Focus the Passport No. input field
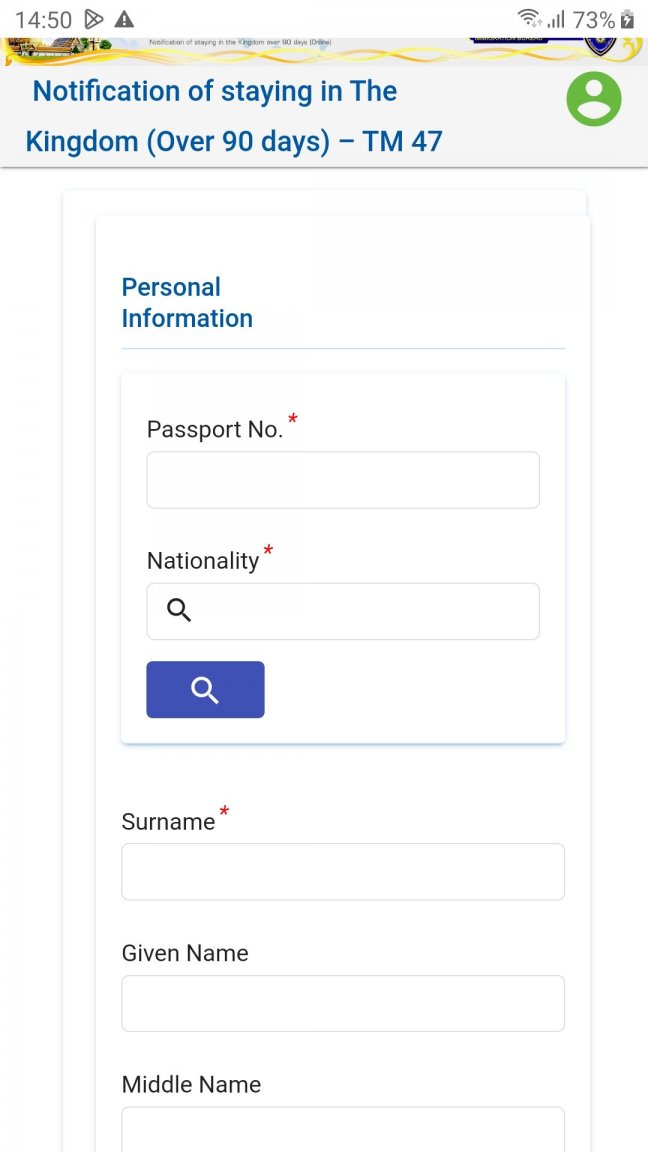This screenshot has width=648, height=1152. (x=343, y=480)
